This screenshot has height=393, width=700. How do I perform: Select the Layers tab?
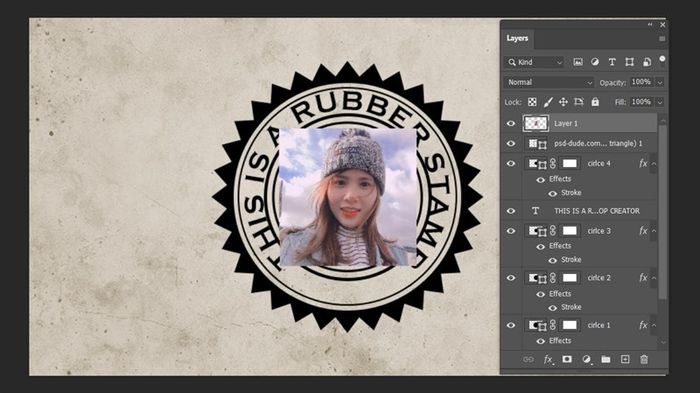coord(517,38)
